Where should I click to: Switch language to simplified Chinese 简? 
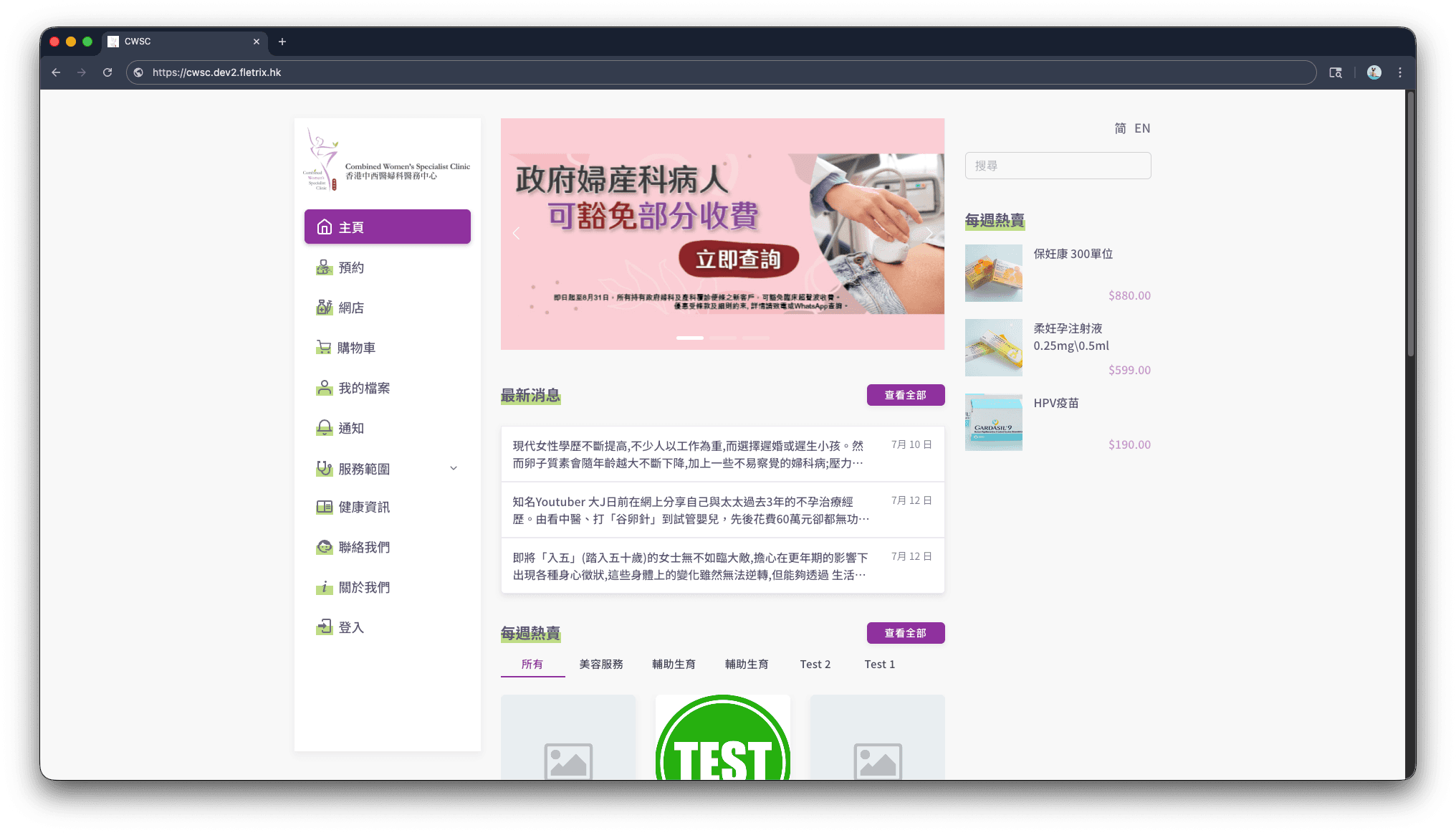[1120, 128]
